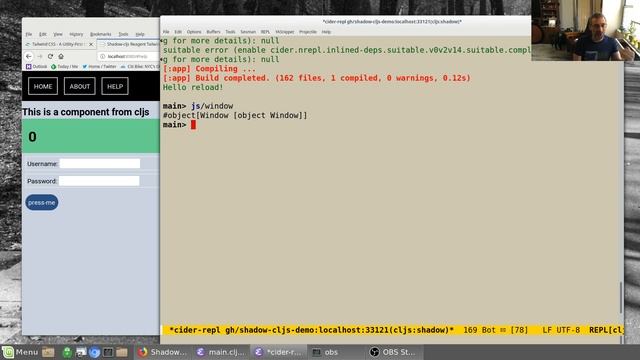Click '[:app] Build completed.' line
640x360 pixels.
click(317, 78)
